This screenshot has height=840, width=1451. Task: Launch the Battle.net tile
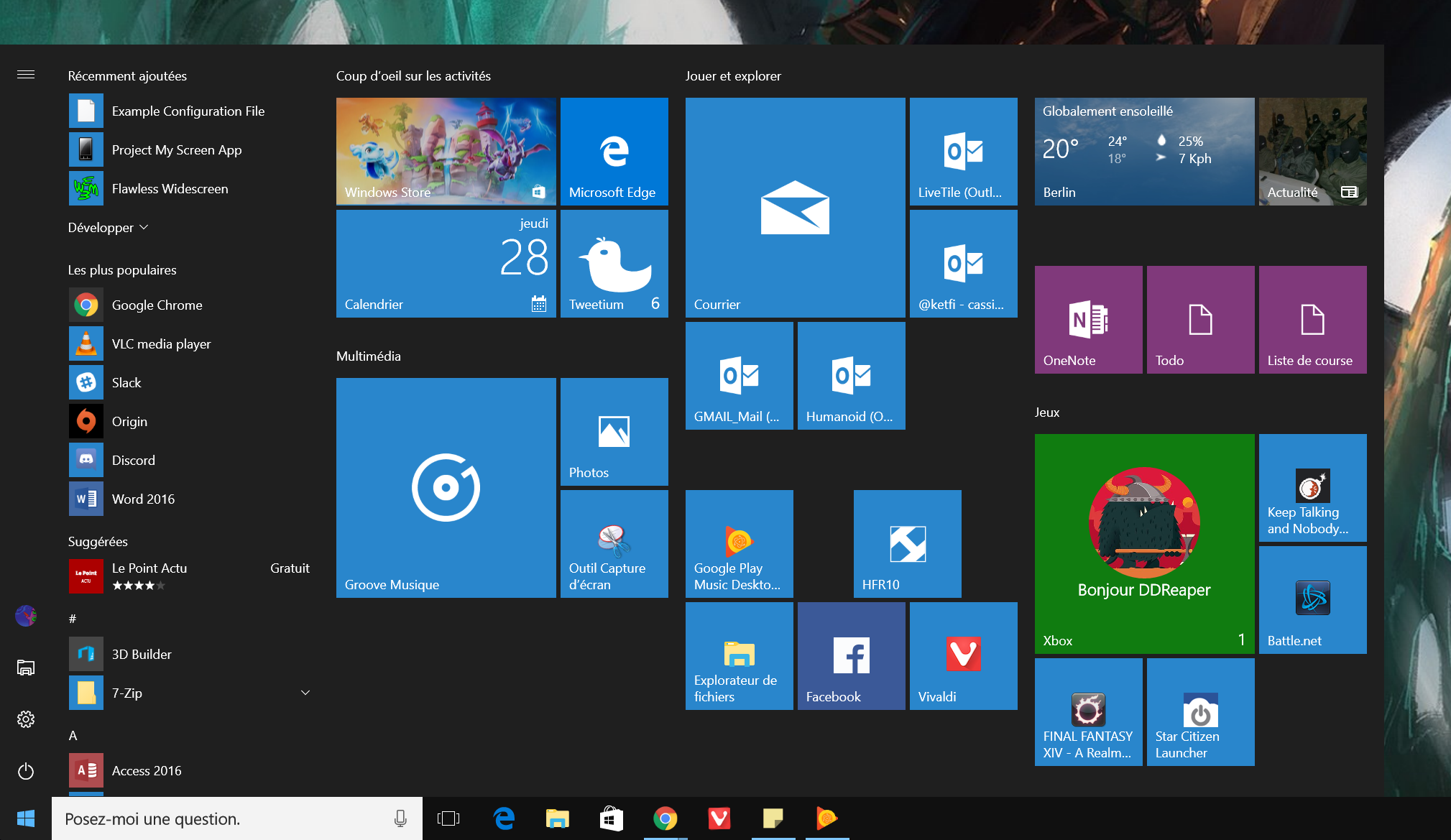point(1313,600)
